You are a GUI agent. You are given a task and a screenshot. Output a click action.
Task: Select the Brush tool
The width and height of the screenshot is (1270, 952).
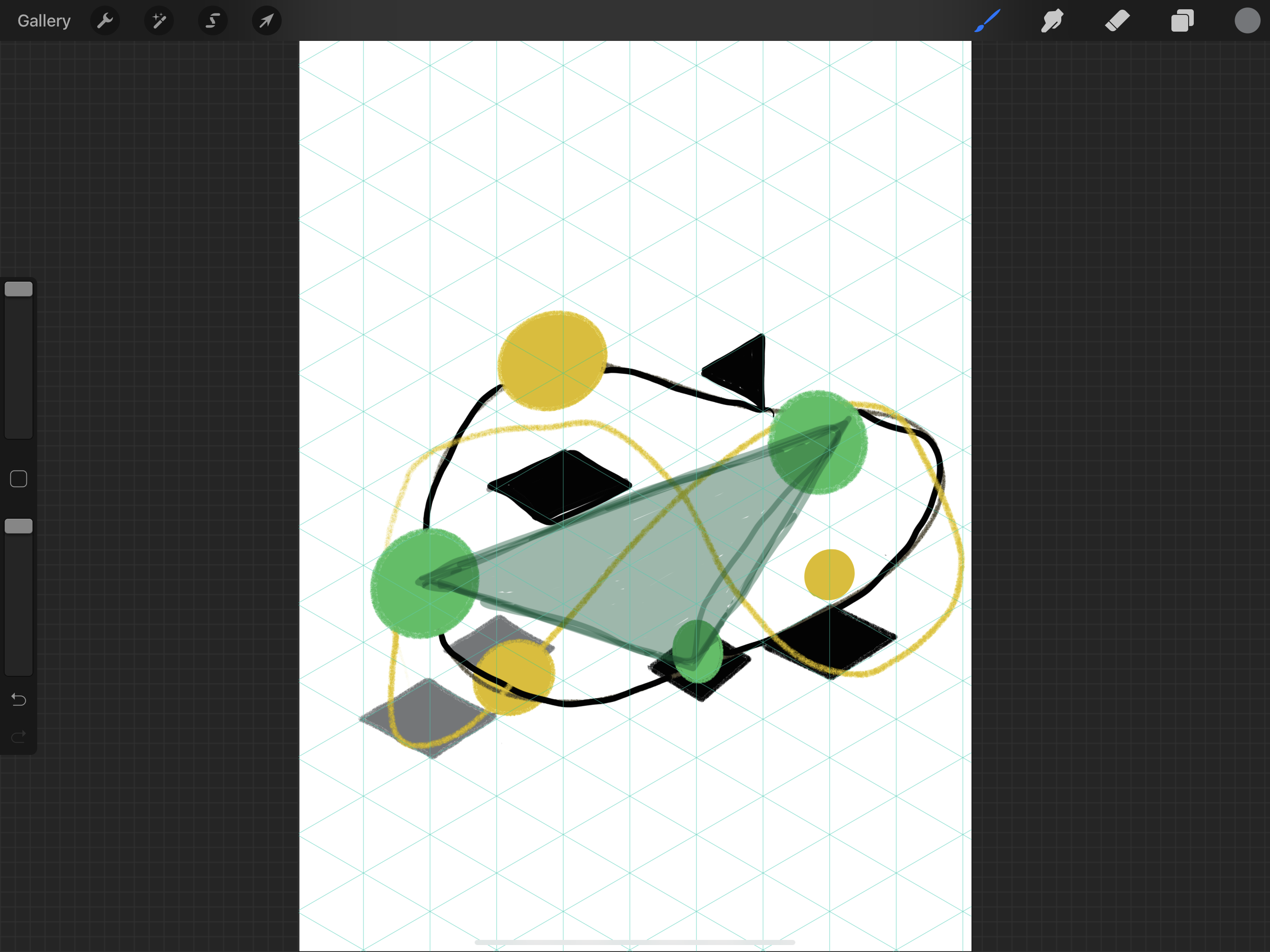click(x=987, y=20)
